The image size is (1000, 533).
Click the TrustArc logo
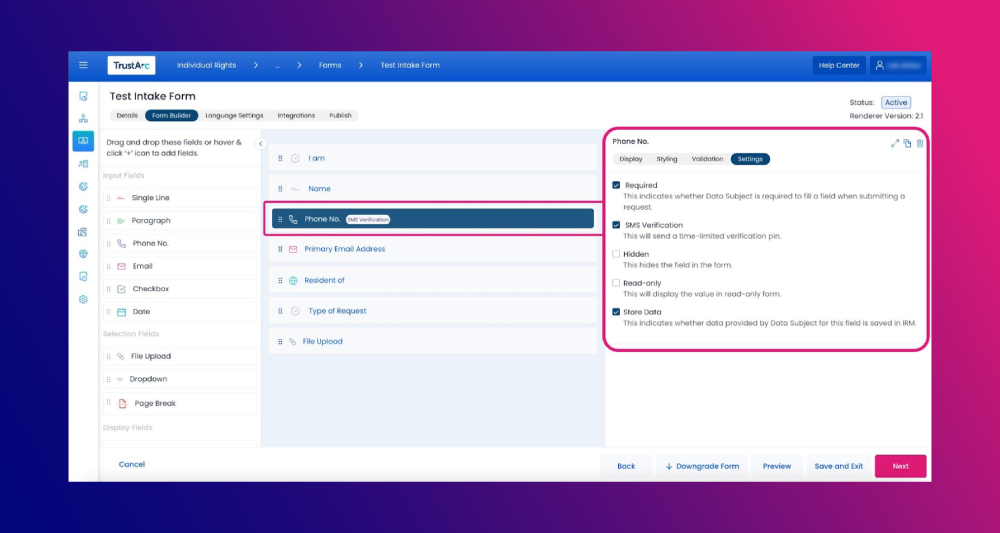131,65
